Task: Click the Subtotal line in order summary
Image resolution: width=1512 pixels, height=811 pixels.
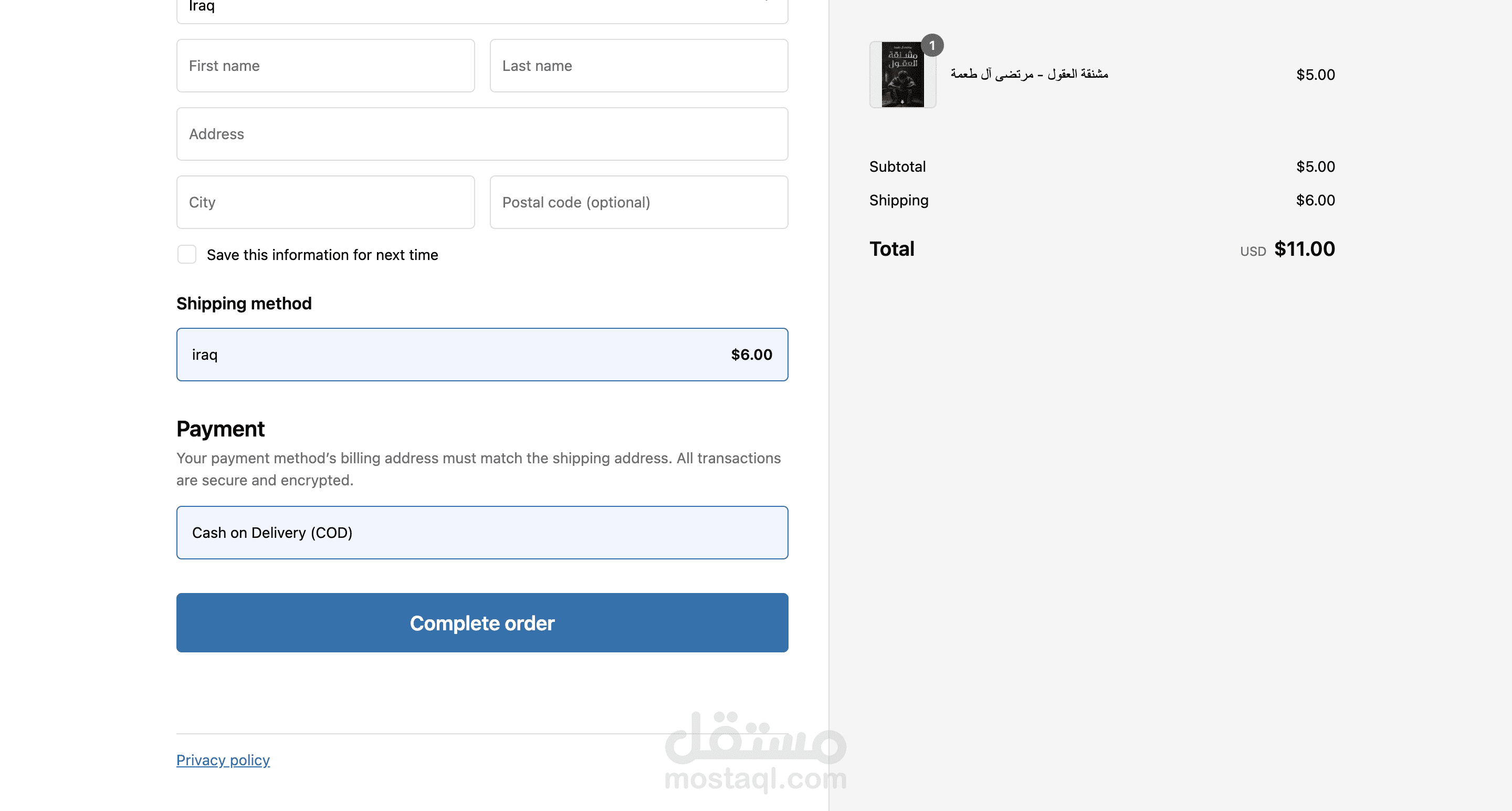Action: pos(1102,167)
